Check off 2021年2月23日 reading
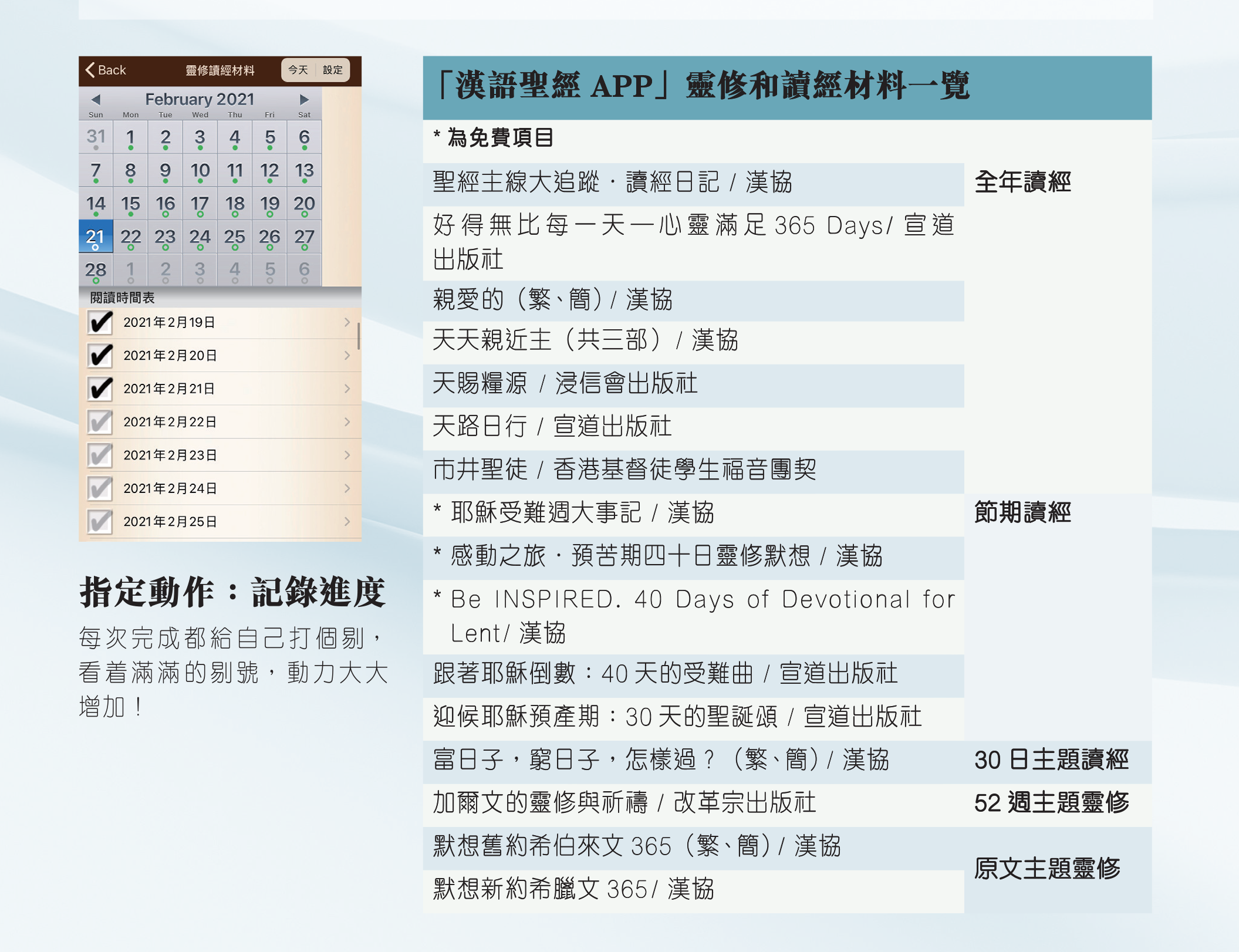 (100, 455)
